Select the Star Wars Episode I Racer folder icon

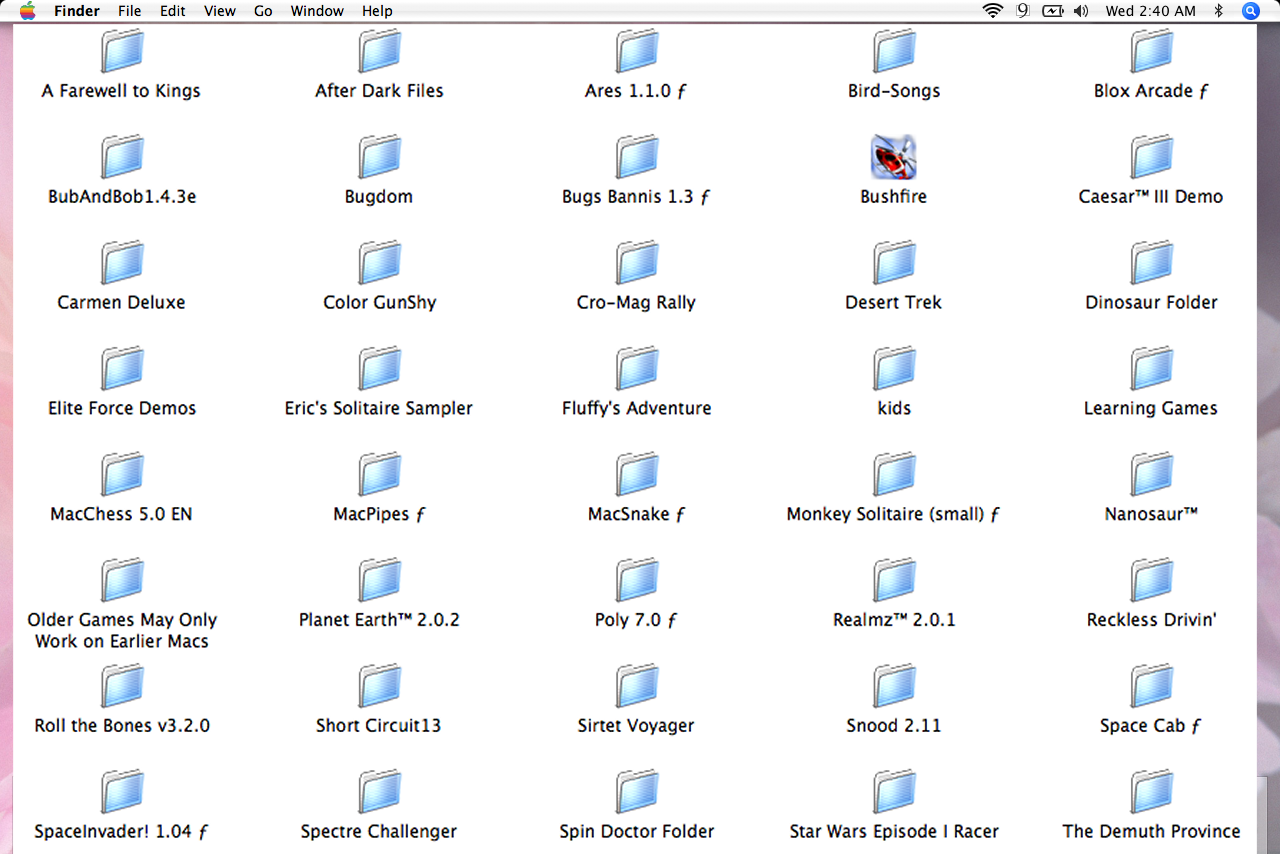tap(894, 792)
